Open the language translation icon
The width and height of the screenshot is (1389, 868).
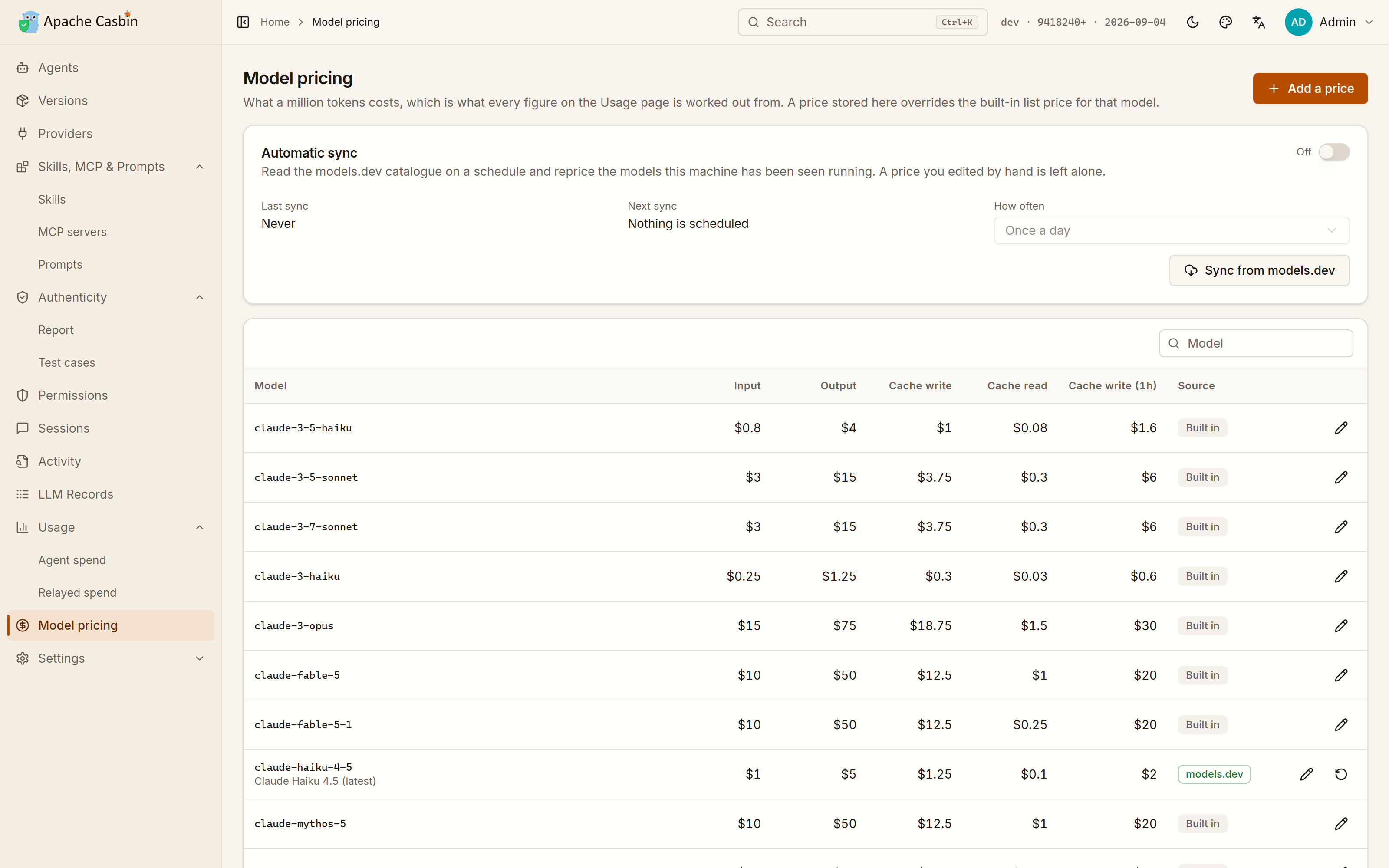pos(1259,22)
